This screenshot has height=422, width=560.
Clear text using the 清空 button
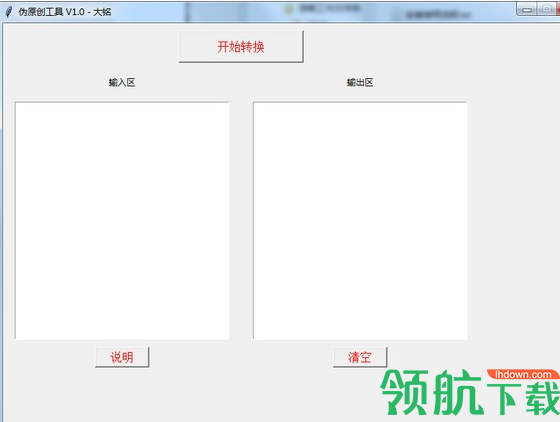pyautogui.click(x=360, y=357)
